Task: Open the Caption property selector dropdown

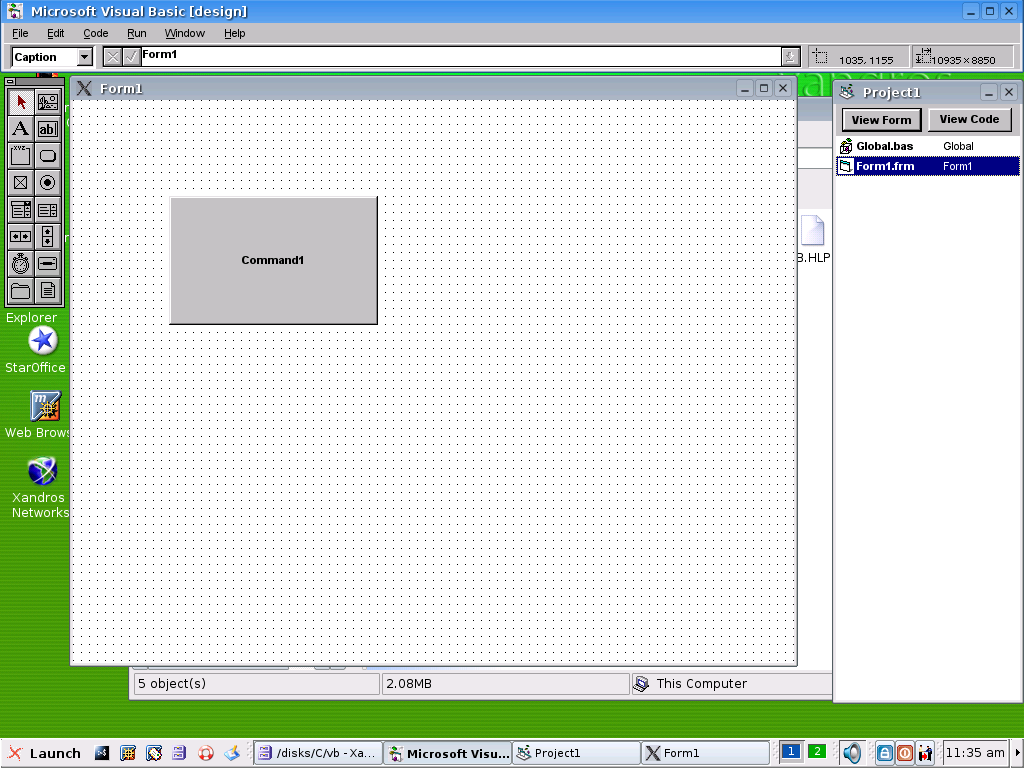Action: click(84, 57)
